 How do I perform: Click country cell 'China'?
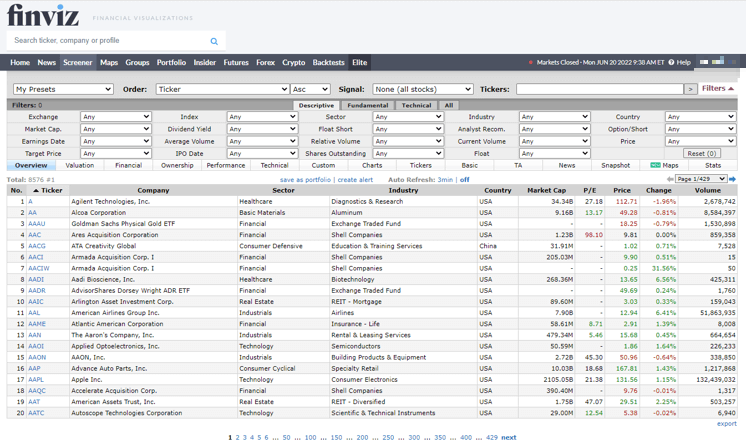click(488, 246)
